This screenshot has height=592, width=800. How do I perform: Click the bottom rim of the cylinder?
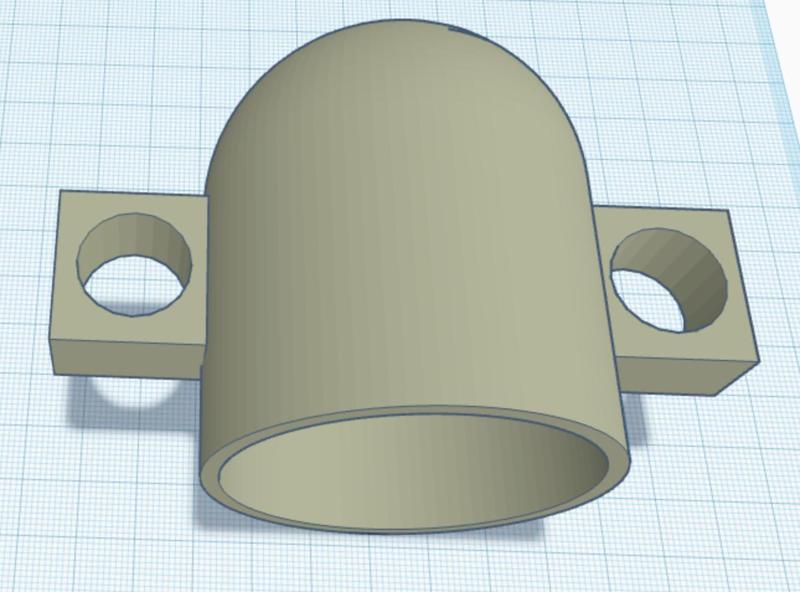coord(400,522)
